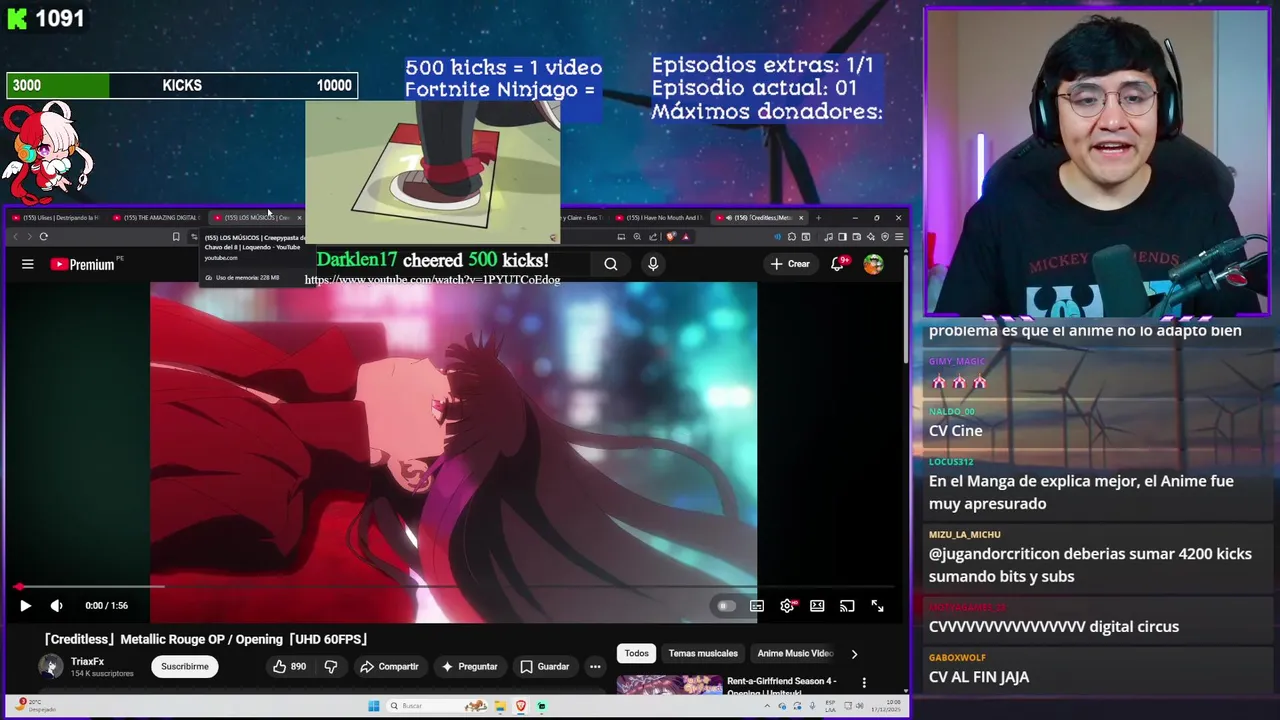Click the Preguntar button
Viewport: 1280px width, 720px height.
469,666
